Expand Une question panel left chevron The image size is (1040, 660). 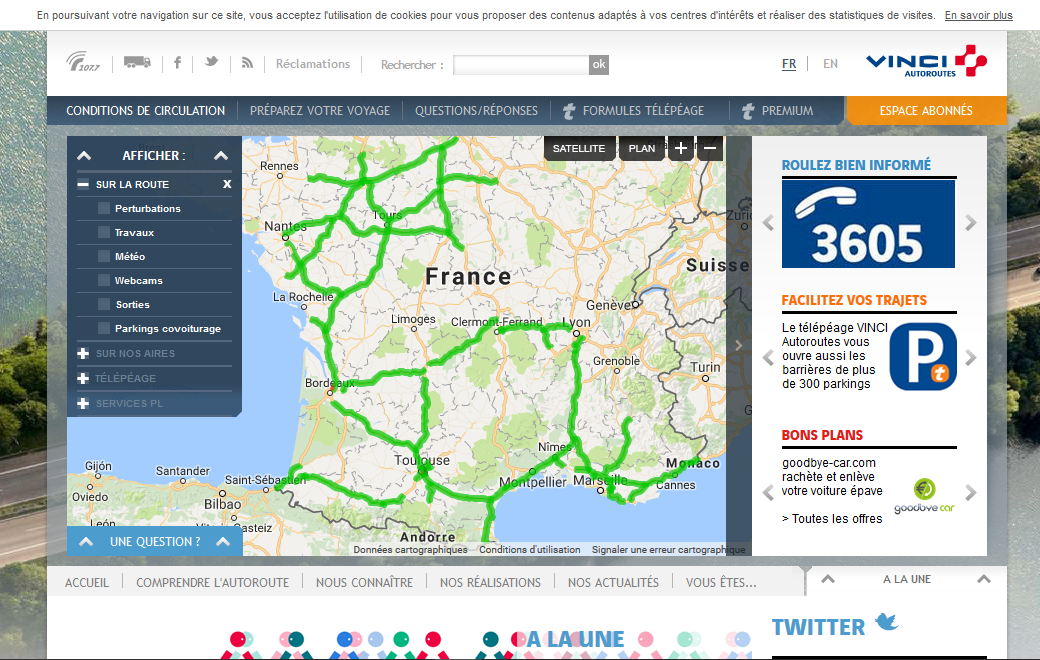[x=86, y=542]
